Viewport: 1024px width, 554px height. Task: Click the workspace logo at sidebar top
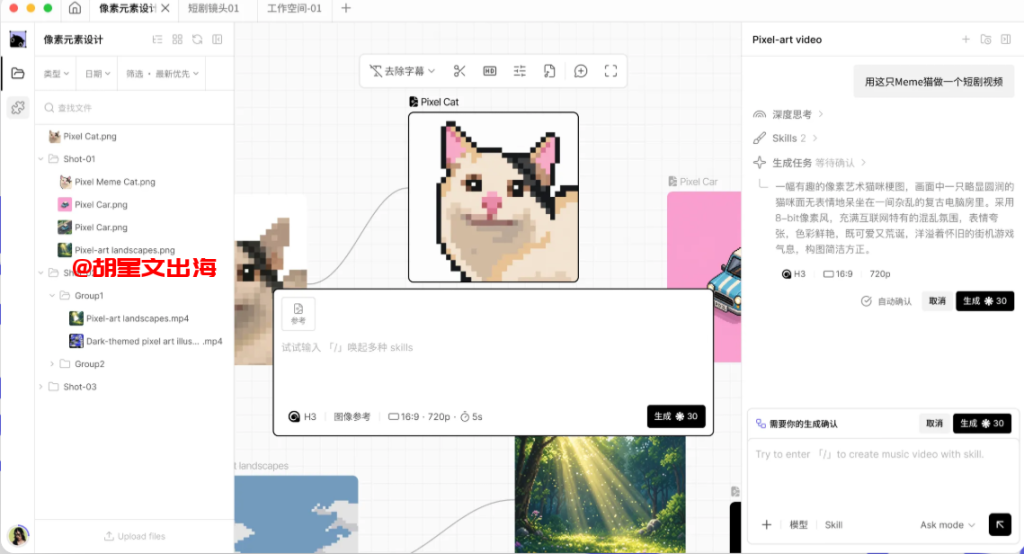pos(18,39)
